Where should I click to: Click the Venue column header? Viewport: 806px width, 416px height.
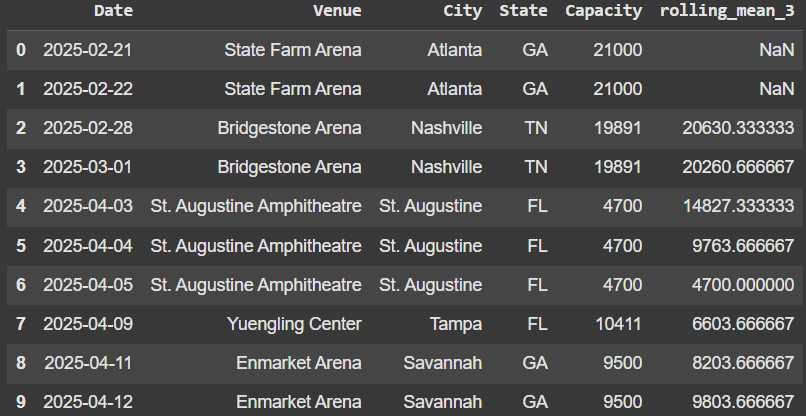(337, 12)
